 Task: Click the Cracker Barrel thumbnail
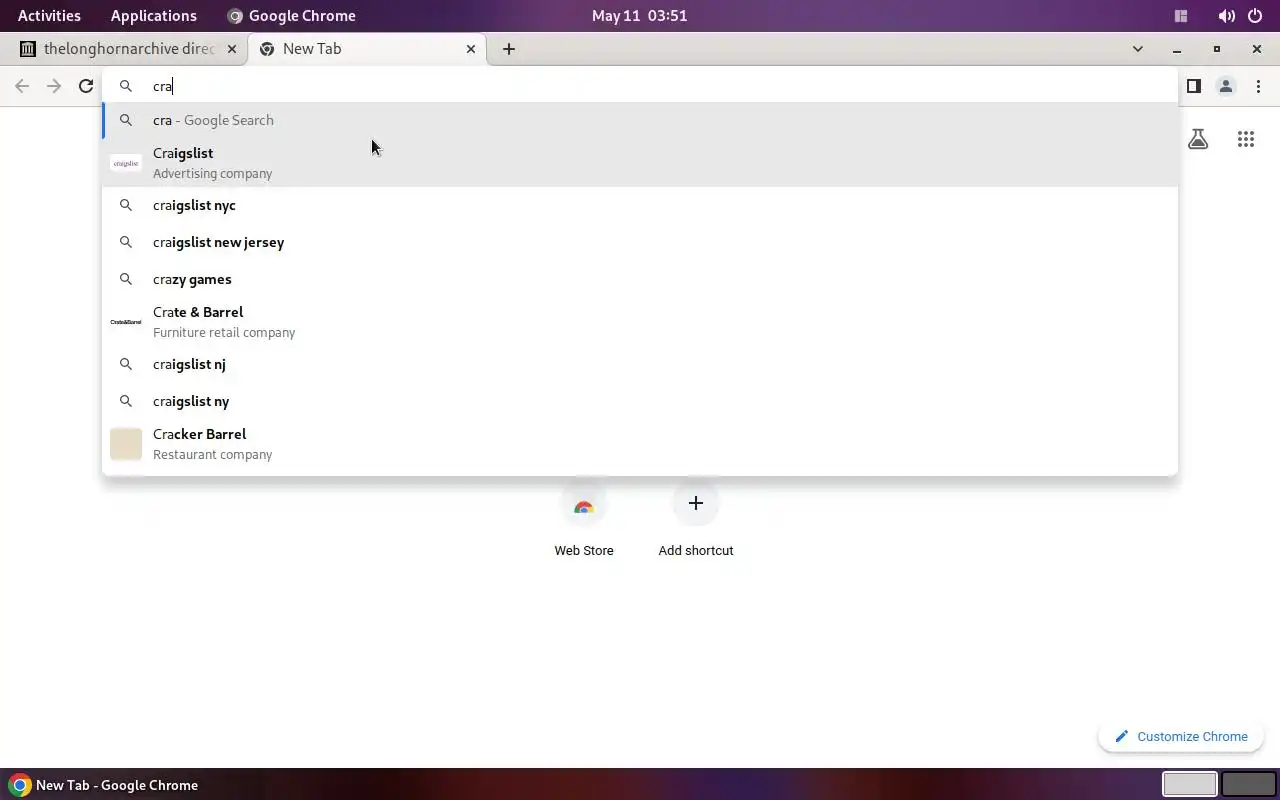(125, 444)
